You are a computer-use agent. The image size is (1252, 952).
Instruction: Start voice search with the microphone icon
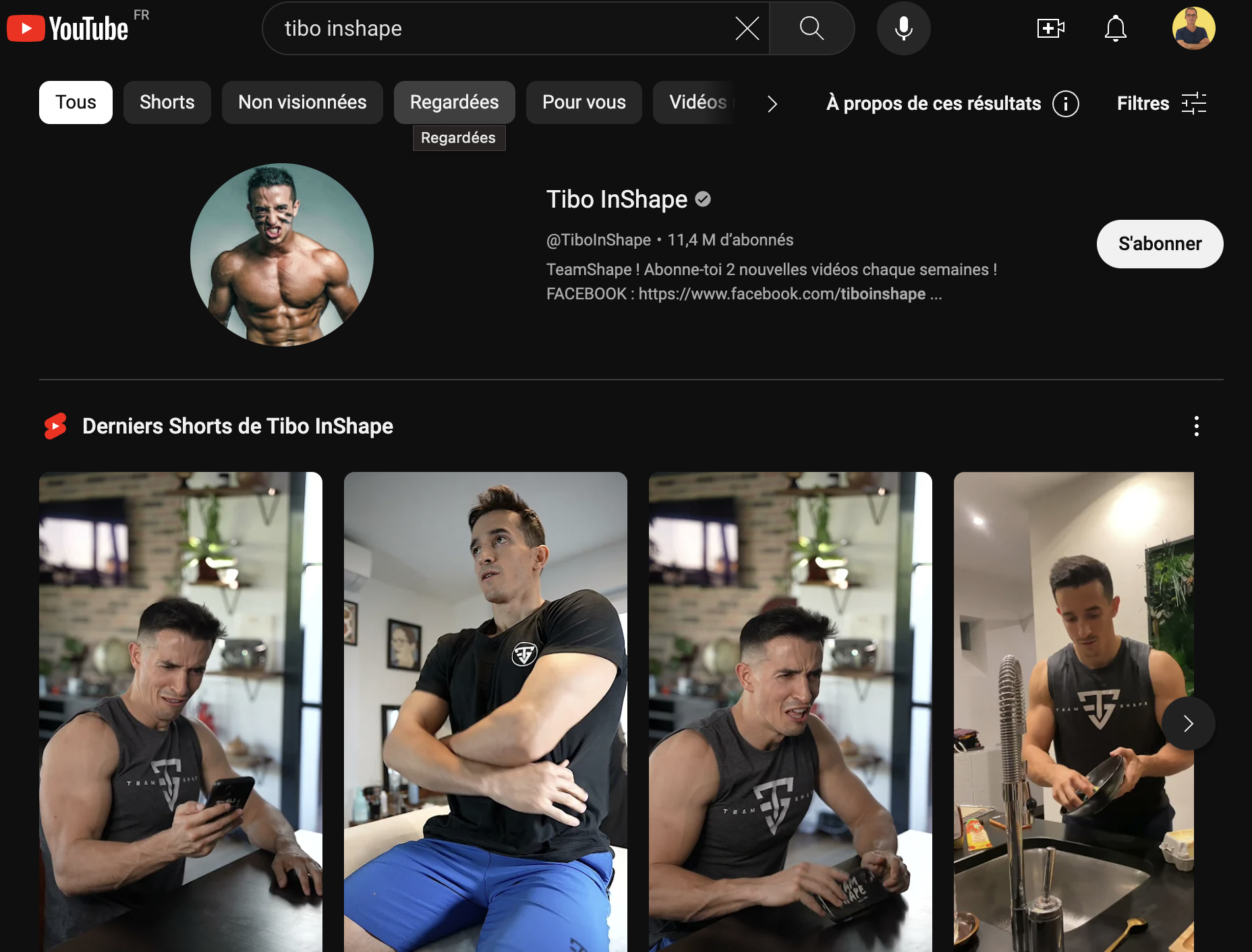click(903, 28)
